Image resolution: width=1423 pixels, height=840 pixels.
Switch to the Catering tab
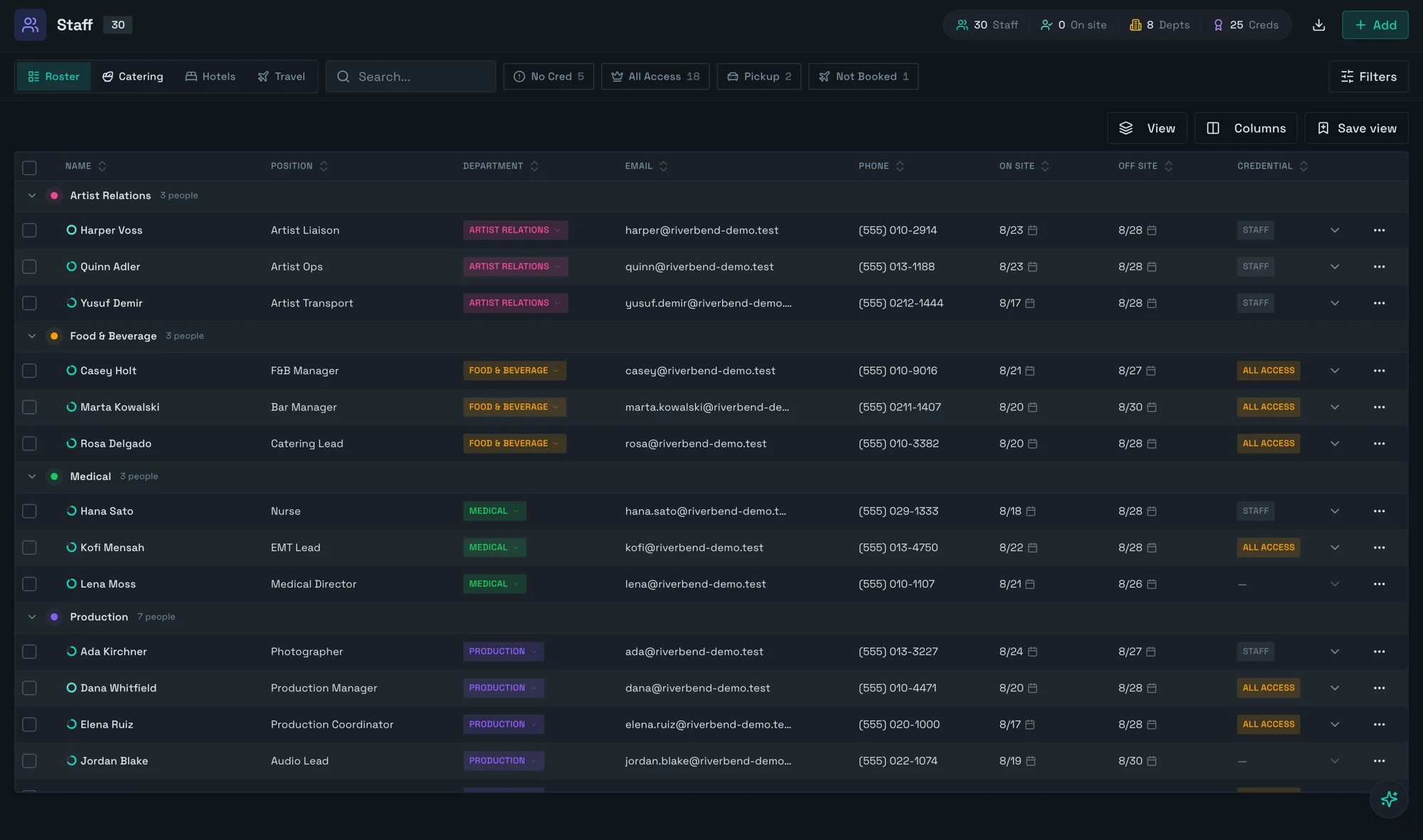132,77
